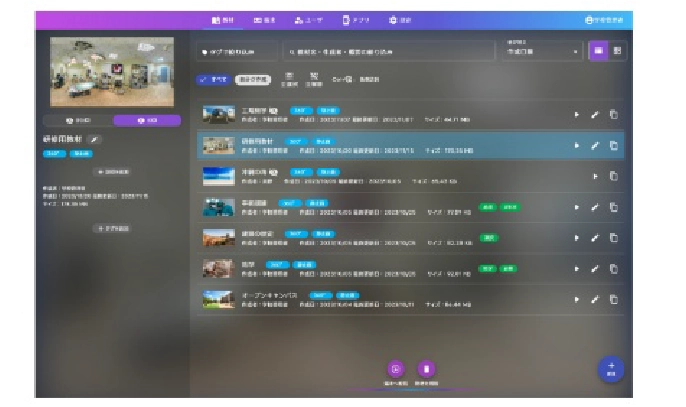Play the オープンキャンパス item
The image size is (686, 407).
coord(577,300)
